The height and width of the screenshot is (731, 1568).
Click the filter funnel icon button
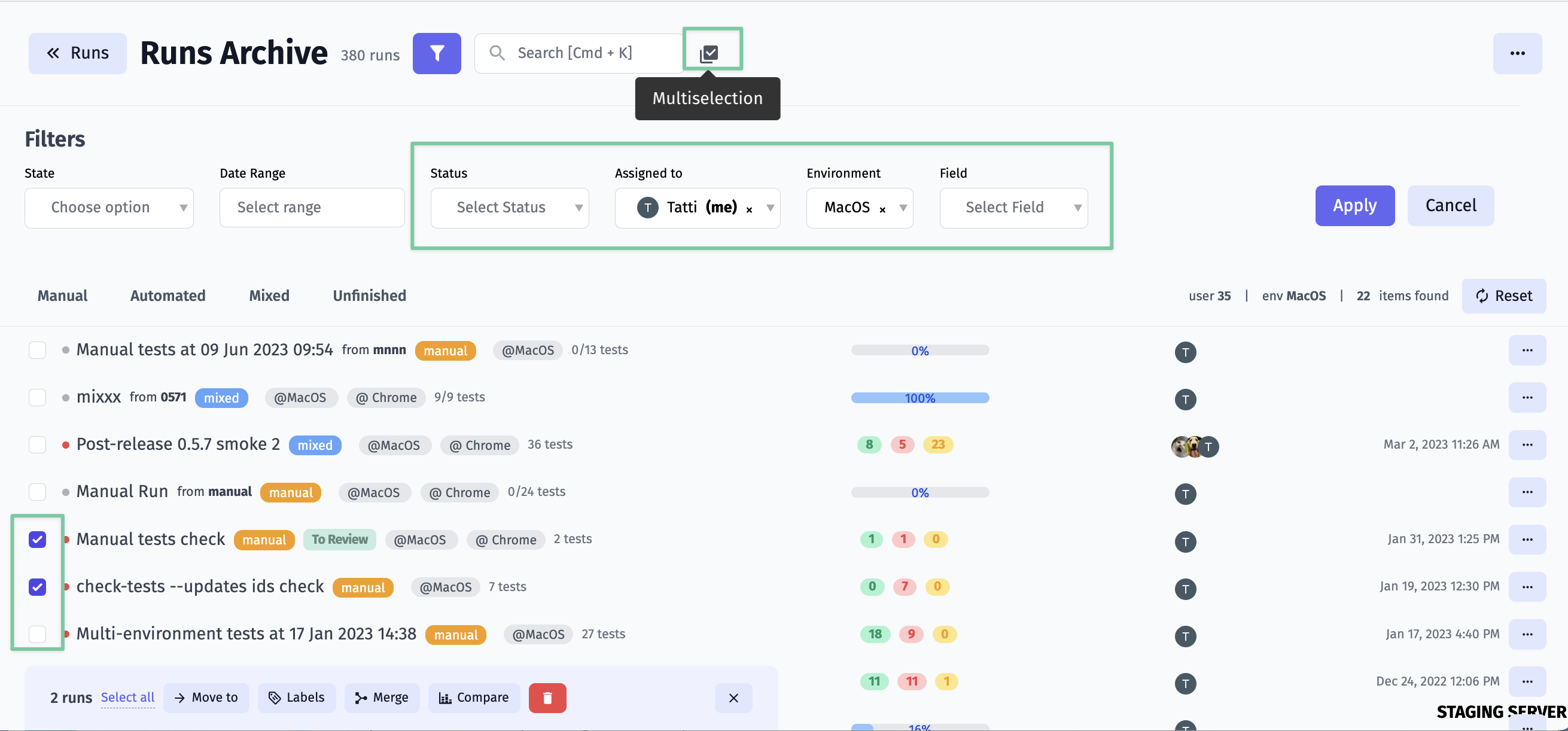pyautogui.click(x=437, y=54)
